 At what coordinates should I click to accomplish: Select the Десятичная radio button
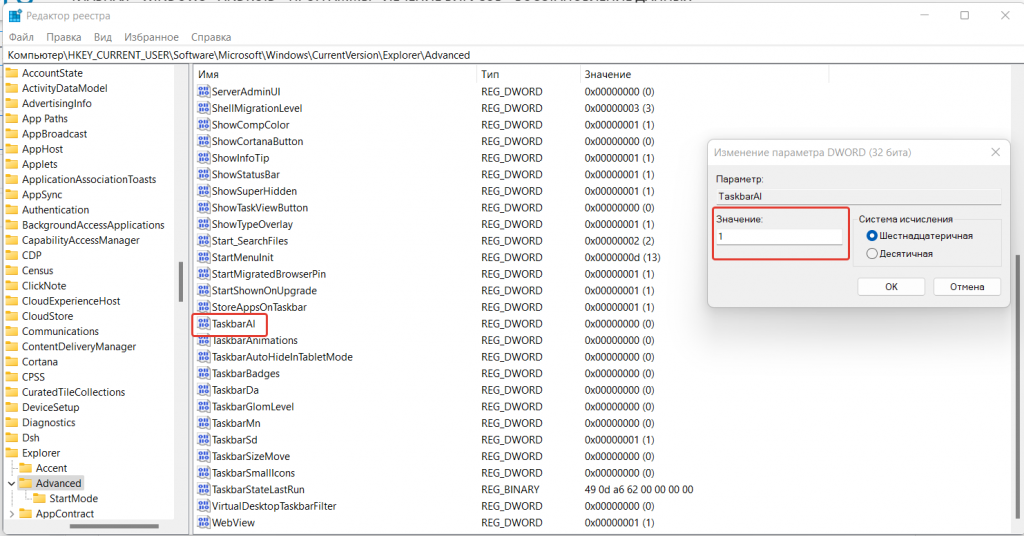point(872,254)
